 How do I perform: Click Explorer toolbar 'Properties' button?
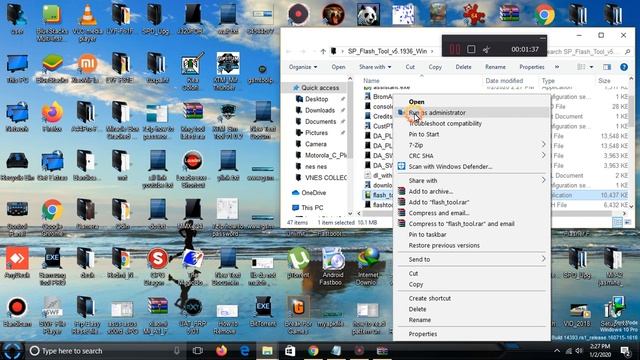pos(531,67)
